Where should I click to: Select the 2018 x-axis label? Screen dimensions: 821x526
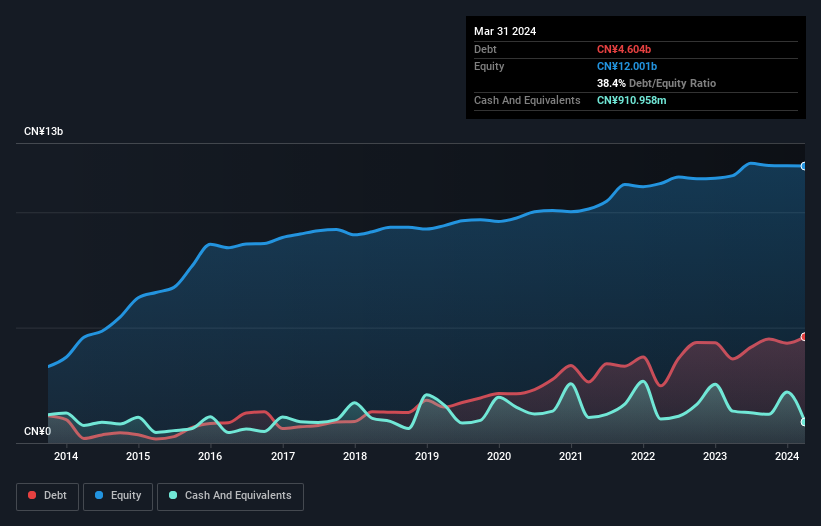pos(355,456)
